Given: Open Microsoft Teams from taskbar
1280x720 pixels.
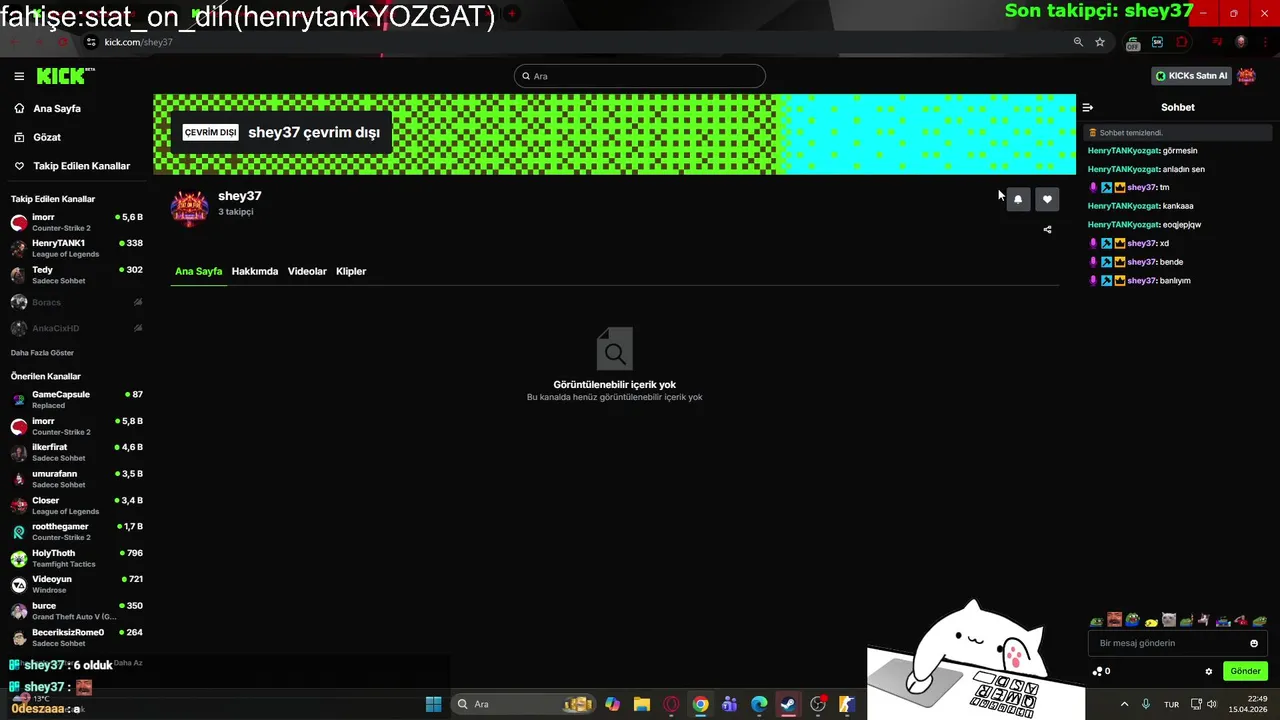Looking at the screenshot, I should [729, 704].
